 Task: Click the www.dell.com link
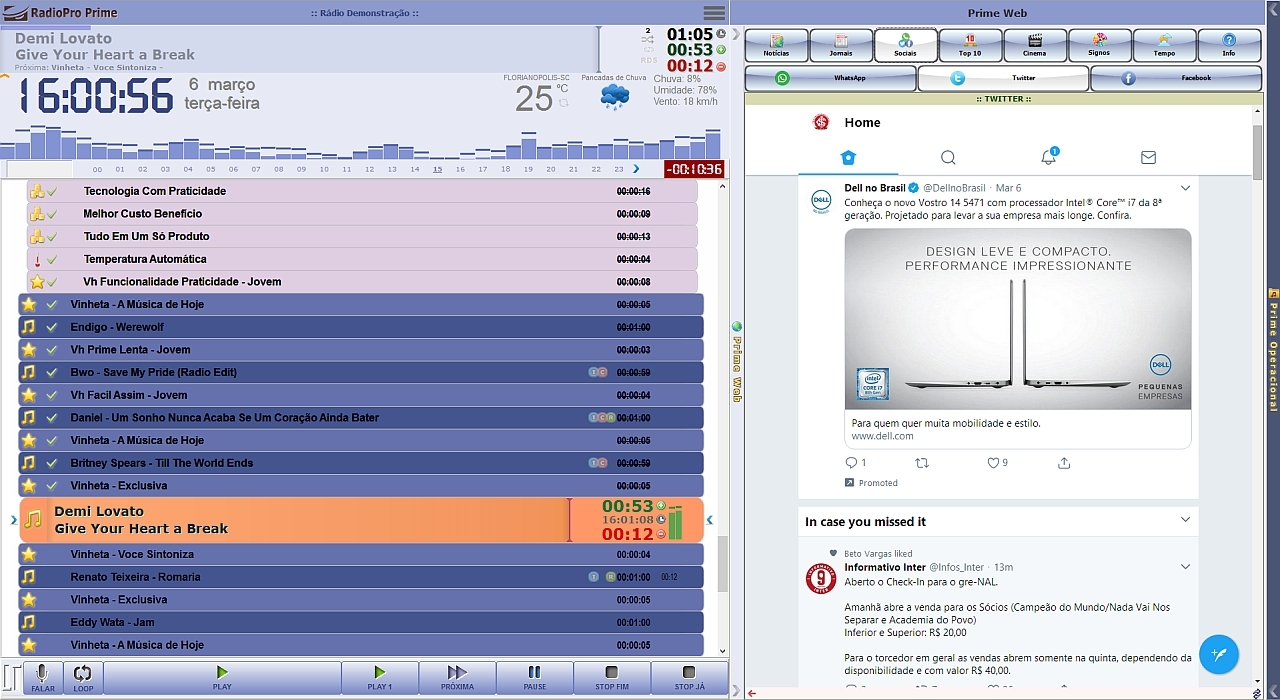882,437
